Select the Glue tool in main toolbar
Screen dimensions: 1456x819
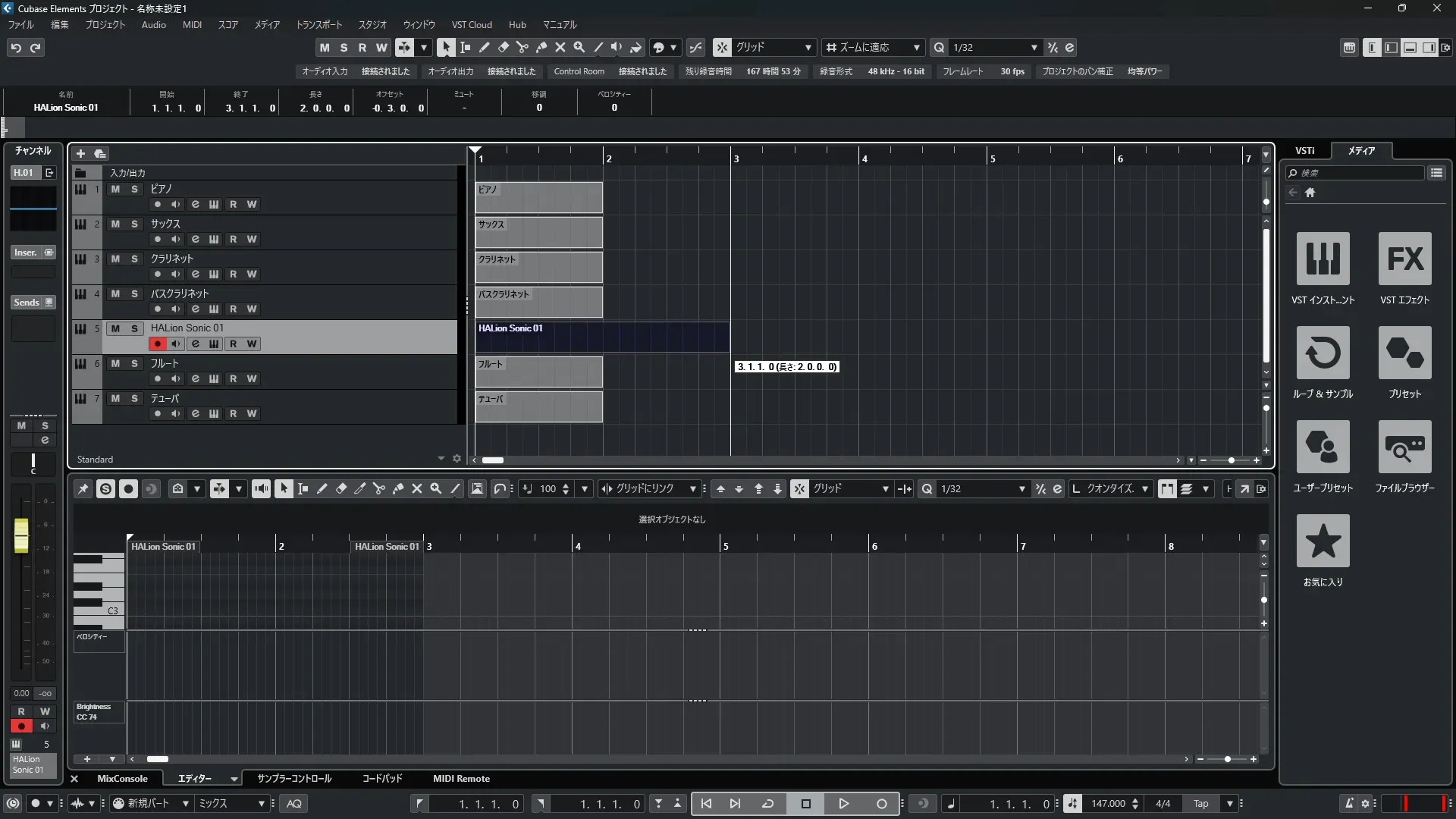tap(541, 47)
